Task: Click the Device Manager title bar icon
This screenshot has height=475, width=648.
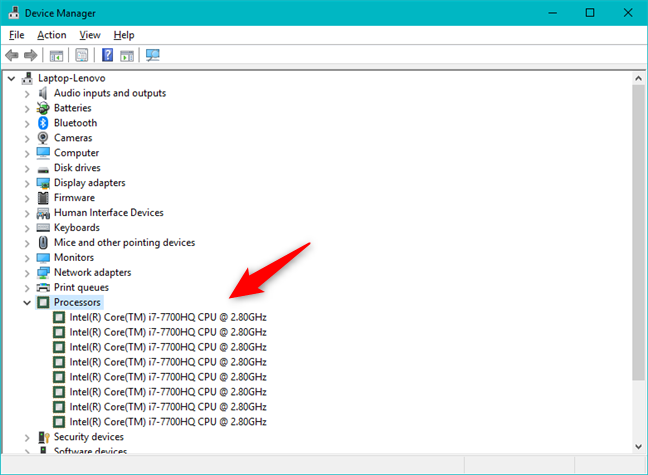Action: [x=14, y=13]
